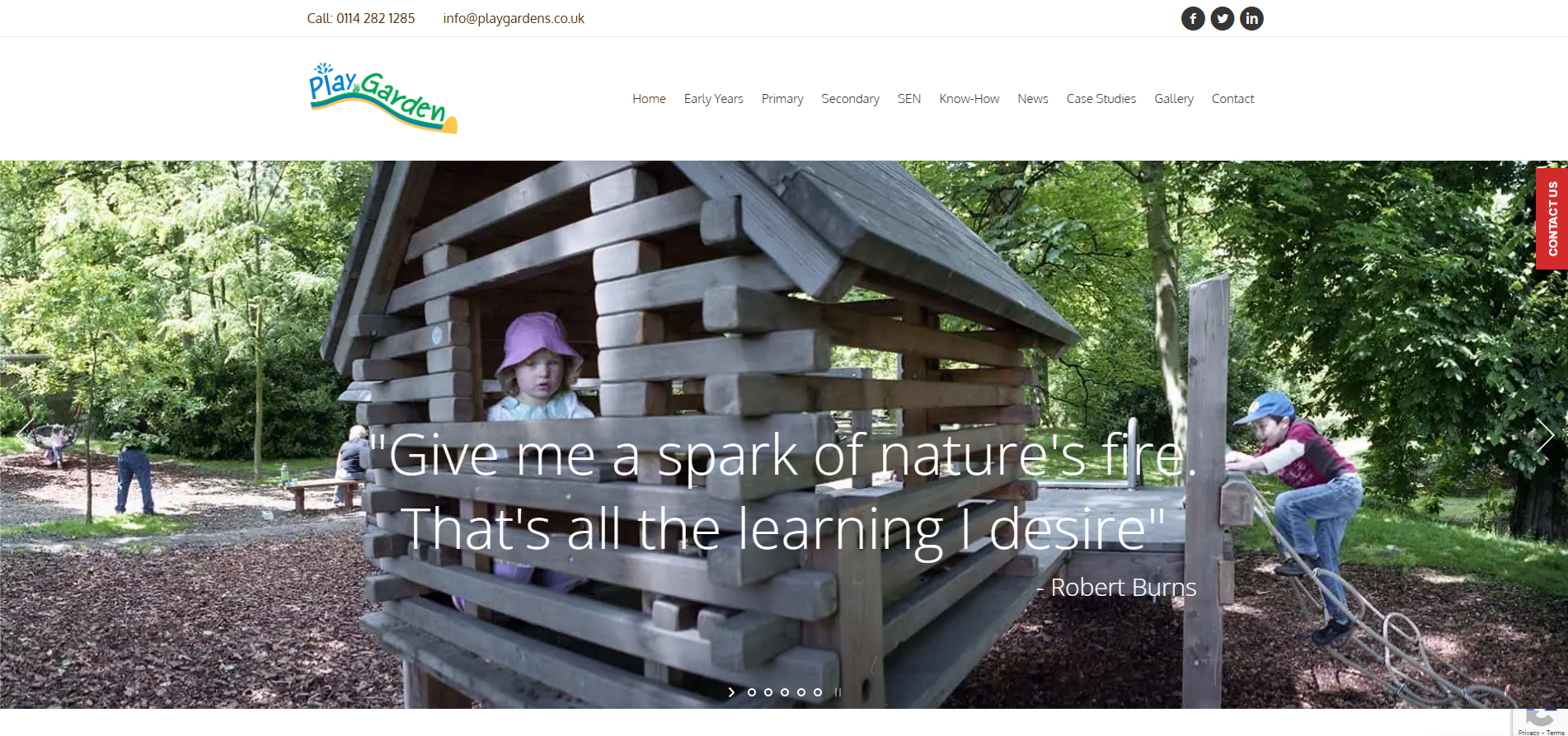The width and height of the screenshot is (1568, 736).
Task: Pause the slideshow autoplay
Action: [838, 692]
